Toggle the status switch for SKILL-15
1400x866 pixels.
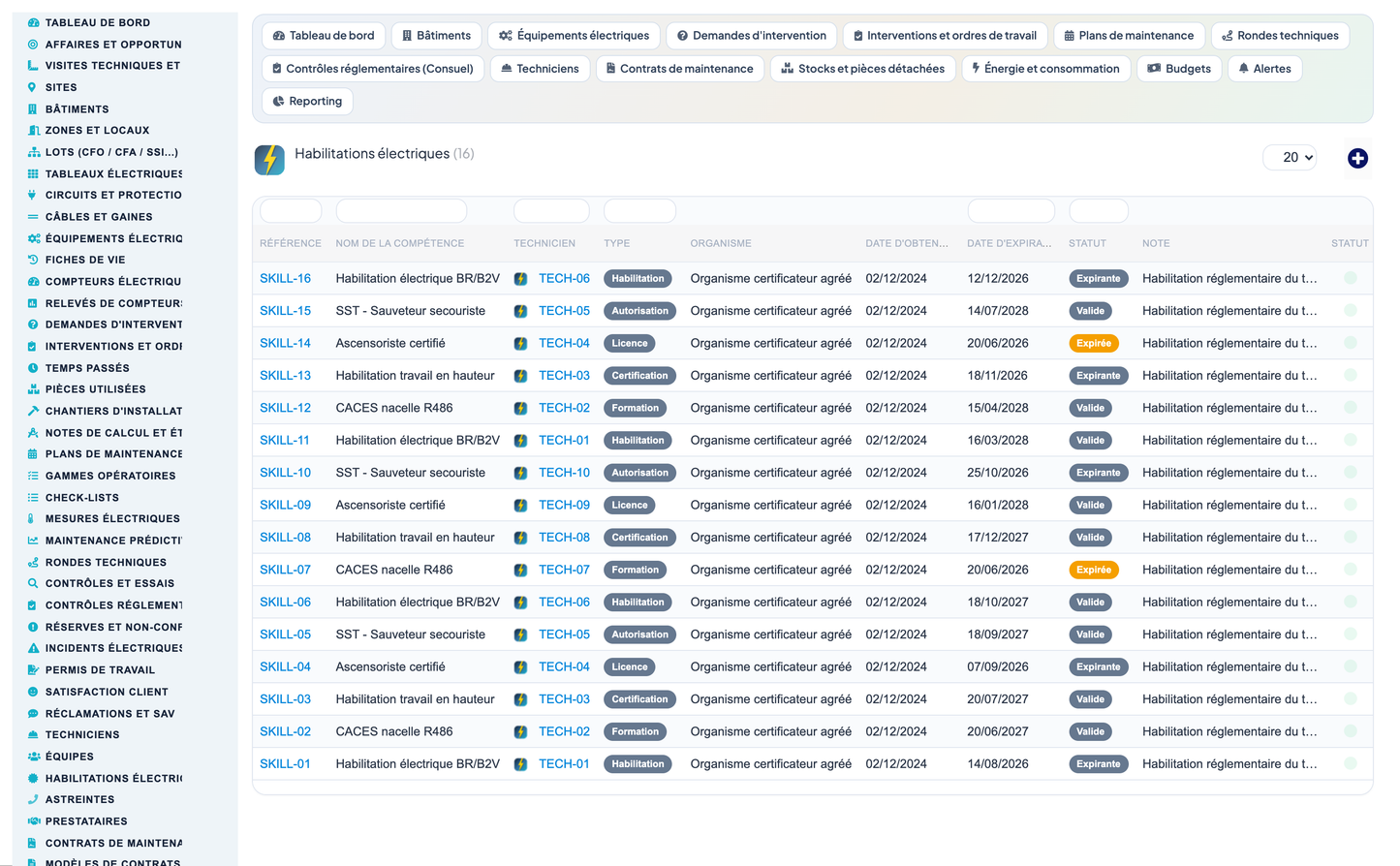1350,311
